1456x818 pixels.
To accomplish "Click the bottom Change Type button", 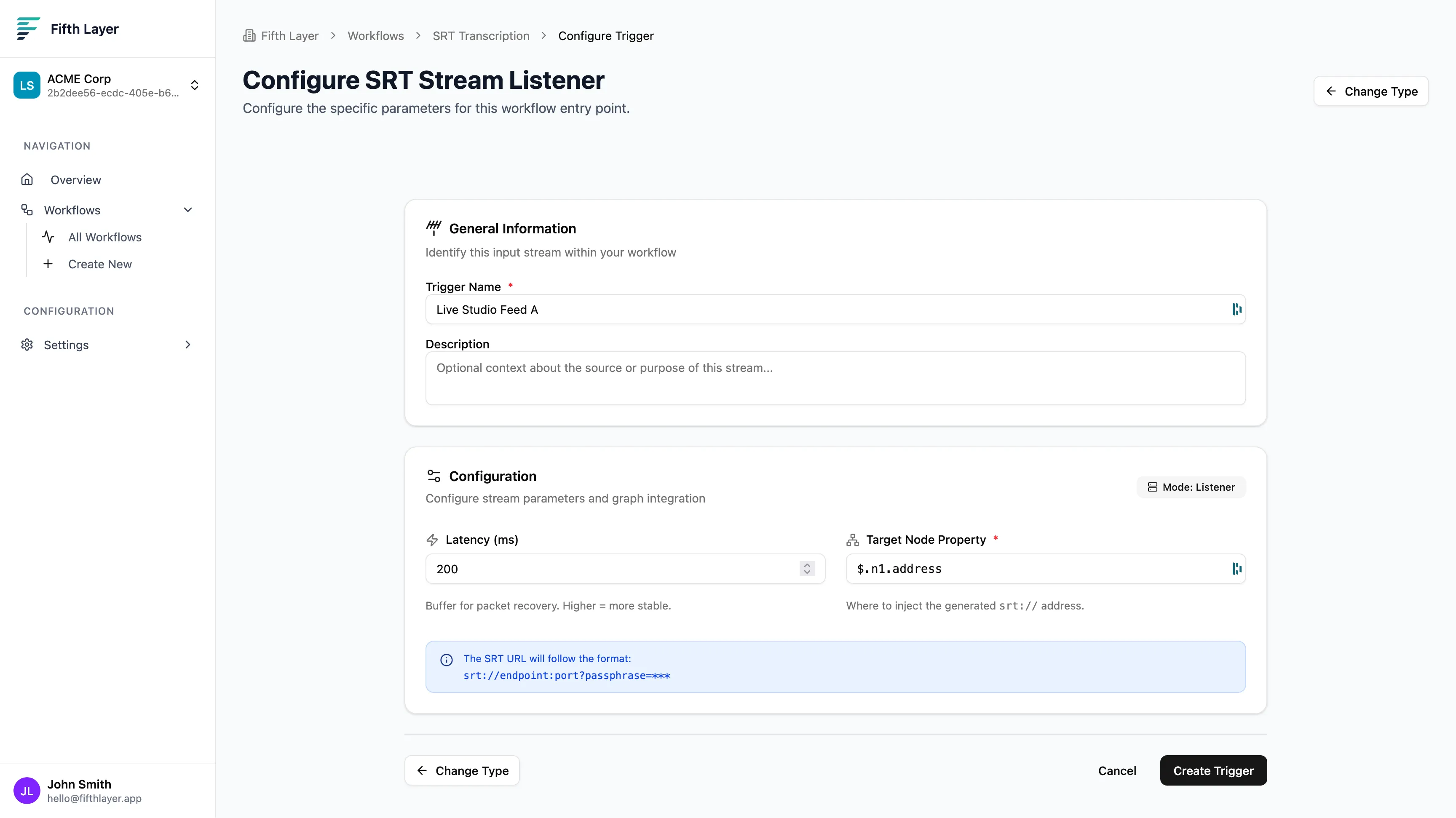I will (462, 770).
